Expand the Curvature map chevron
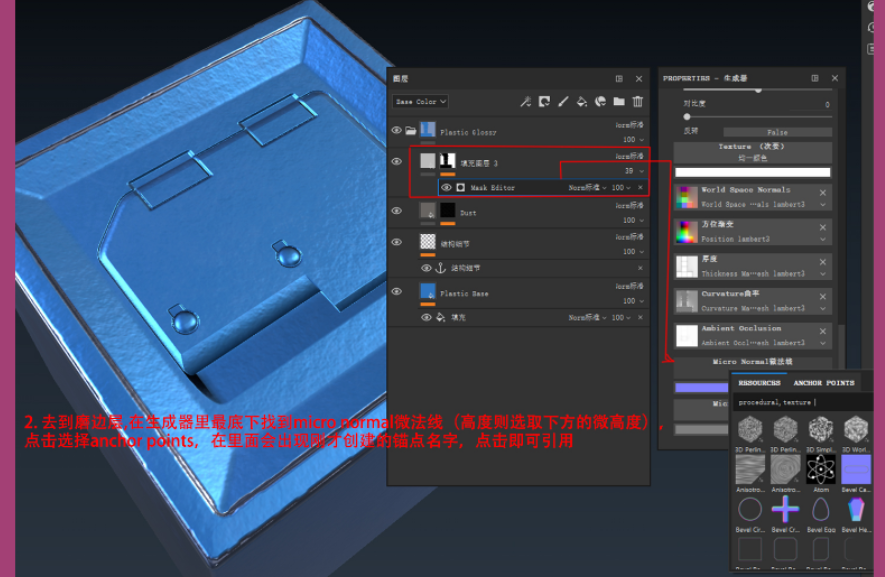Screen dimensions: 885x577 coord(823,308)
